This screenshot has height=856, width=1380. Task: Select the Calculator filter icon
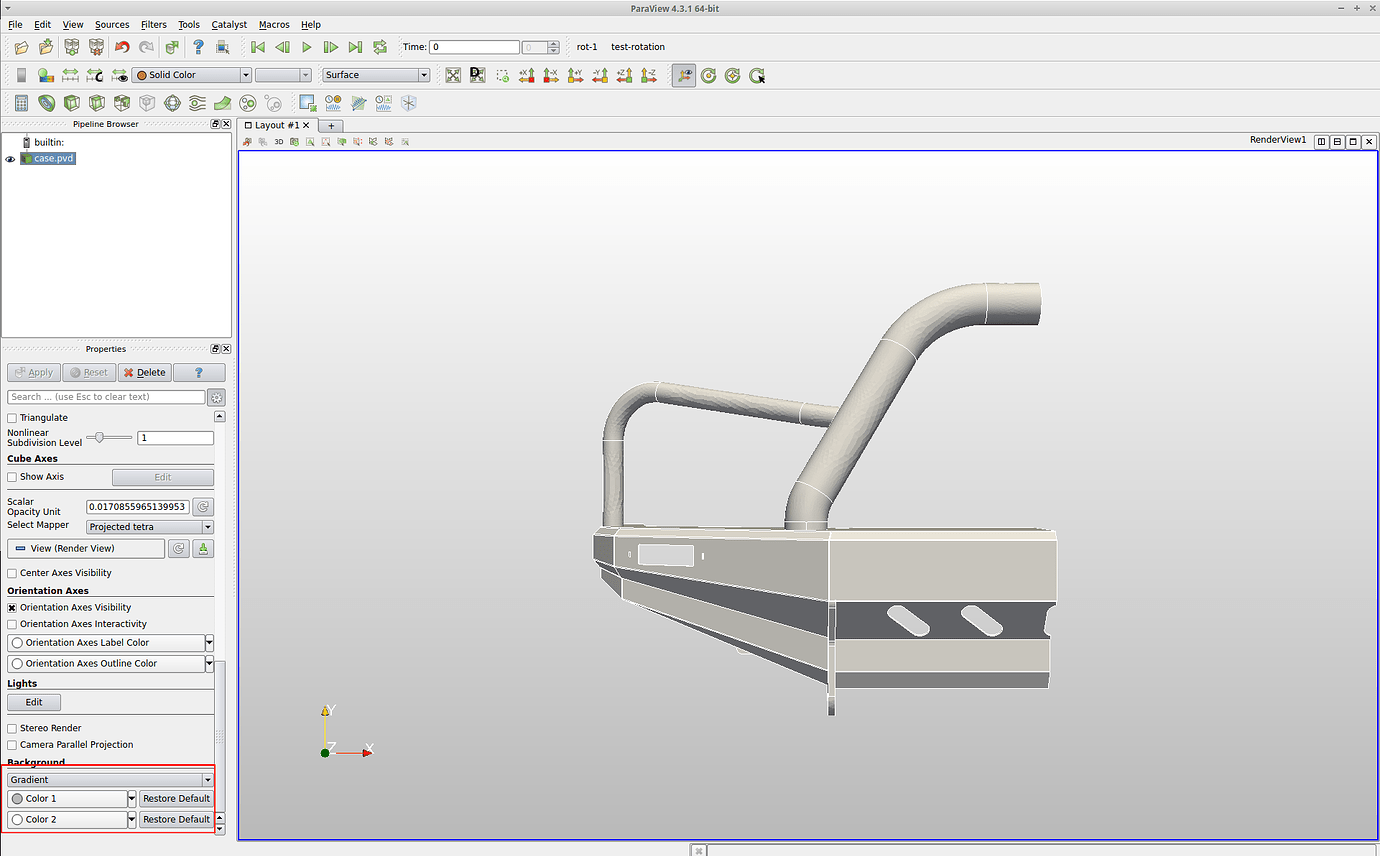(x=21, y=102)
